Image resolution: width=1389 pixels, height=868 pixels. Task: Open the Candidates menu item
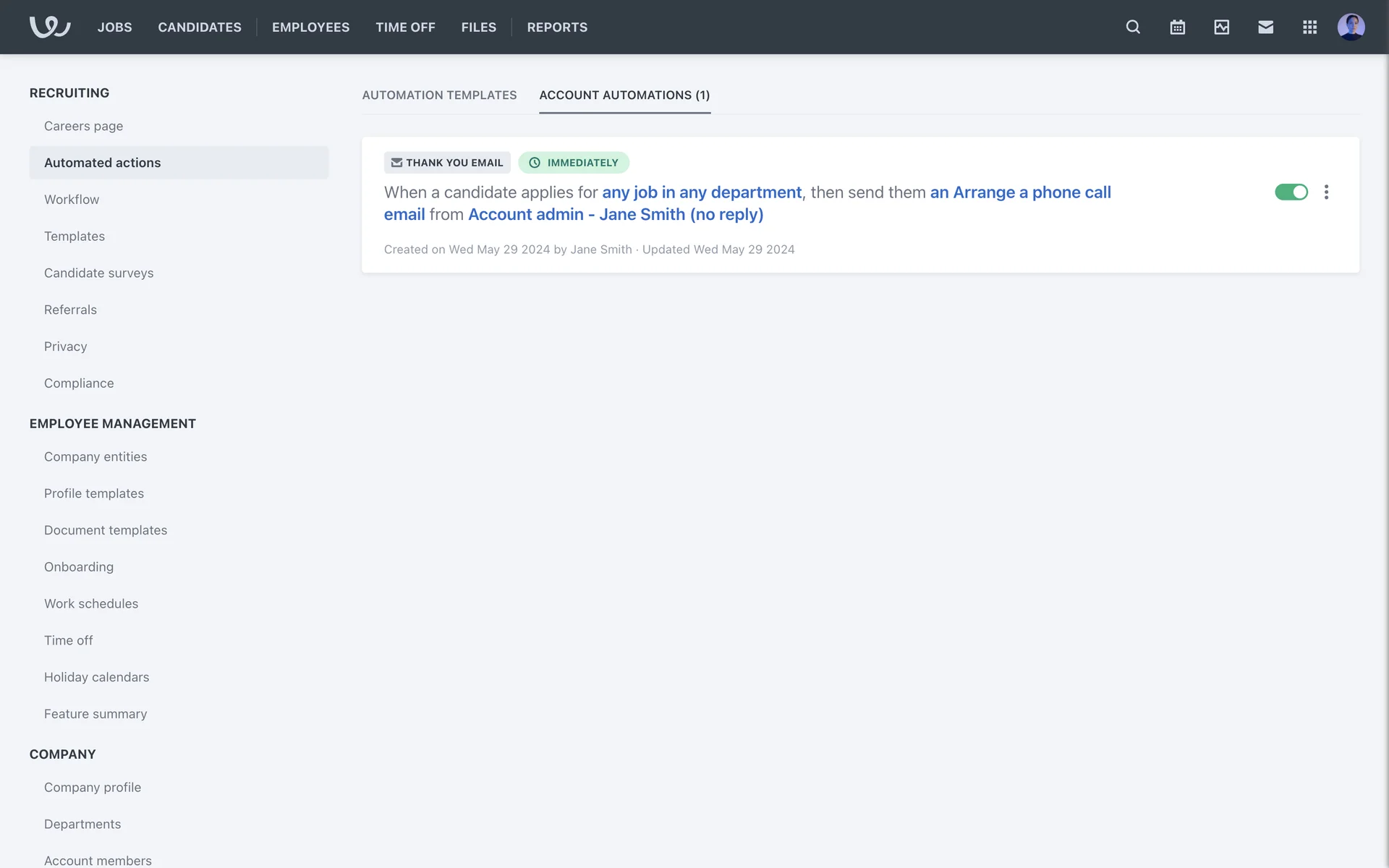pos(200,27)
